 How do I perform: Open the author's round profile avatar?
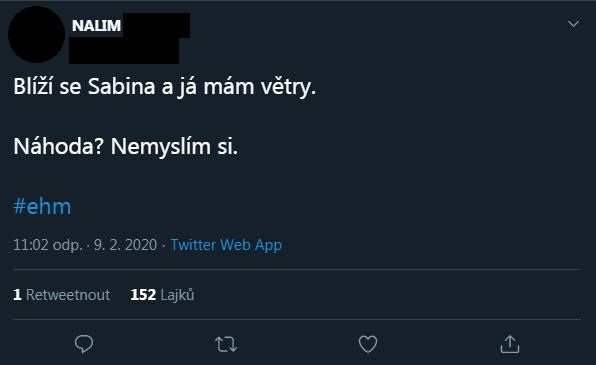pos(36,34)
